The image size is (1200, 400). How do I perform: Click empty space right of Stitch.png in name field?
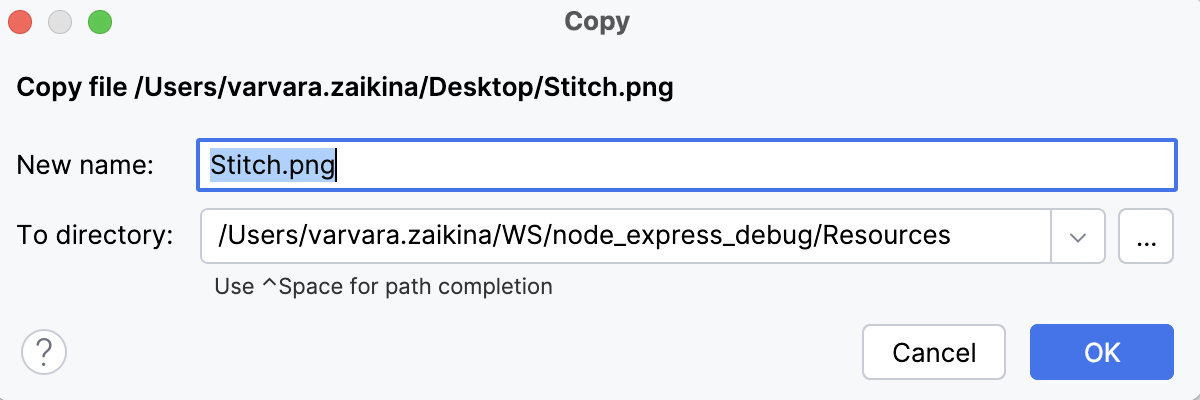[750, 165]
